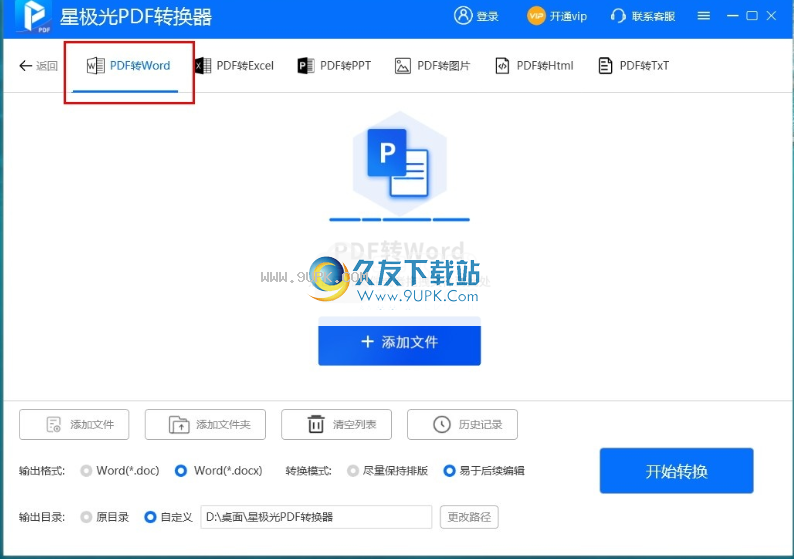Click the 登录 text link
Viewport: 794px width, 559px height.
tap(487, 17)
